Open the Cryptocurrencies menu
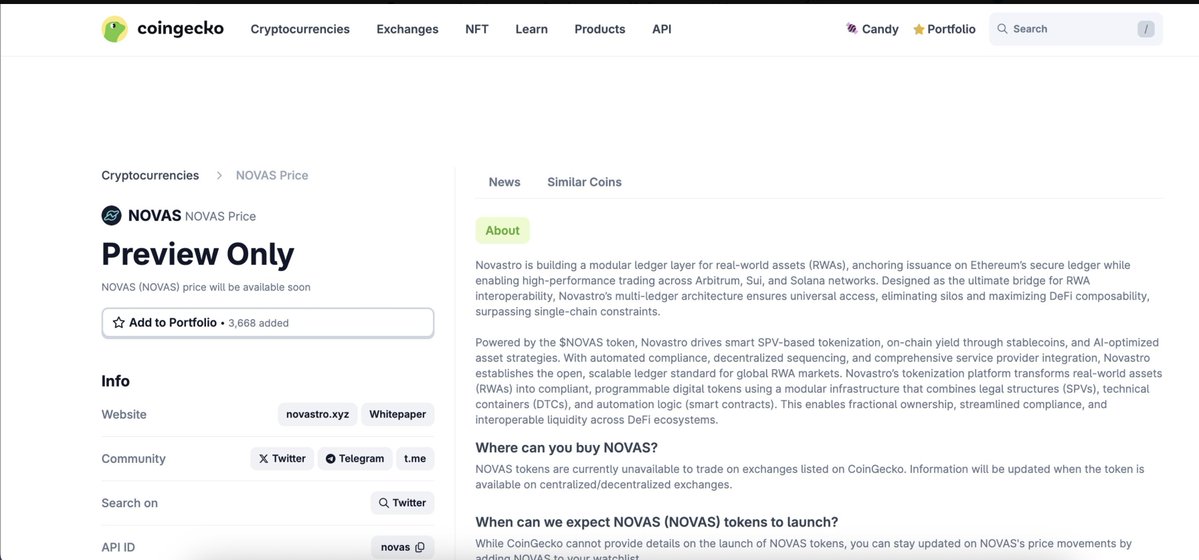 [x=300, y=29]
